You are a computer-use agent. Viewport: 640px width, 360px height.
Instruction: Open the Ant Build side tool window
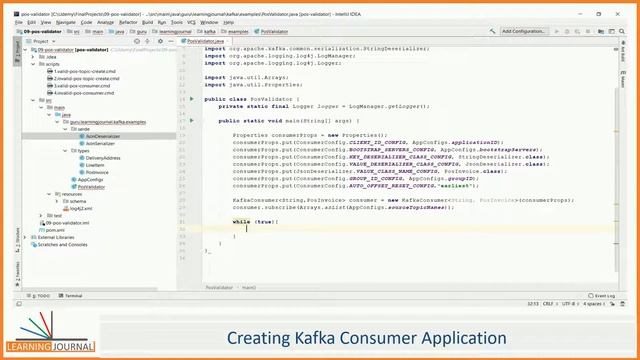(x=623, y=51)
